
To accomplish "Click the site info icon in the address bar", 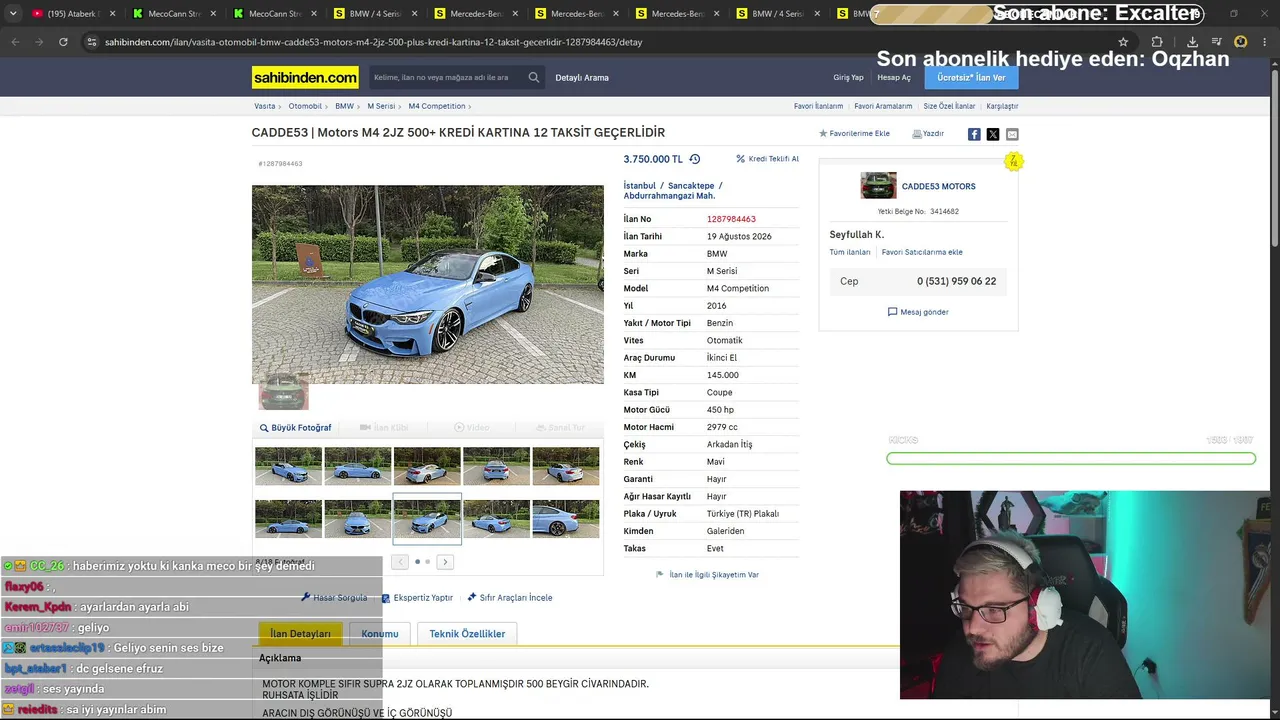I will point(92,42).
